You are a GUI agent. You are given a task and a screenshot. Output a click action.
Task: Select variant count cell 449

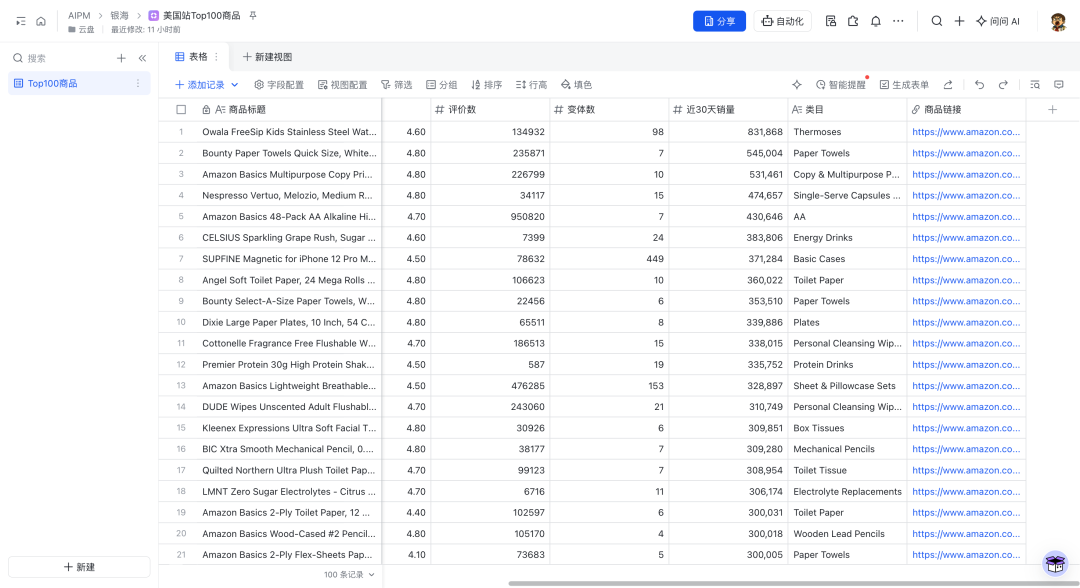click(x=609, y=259)
